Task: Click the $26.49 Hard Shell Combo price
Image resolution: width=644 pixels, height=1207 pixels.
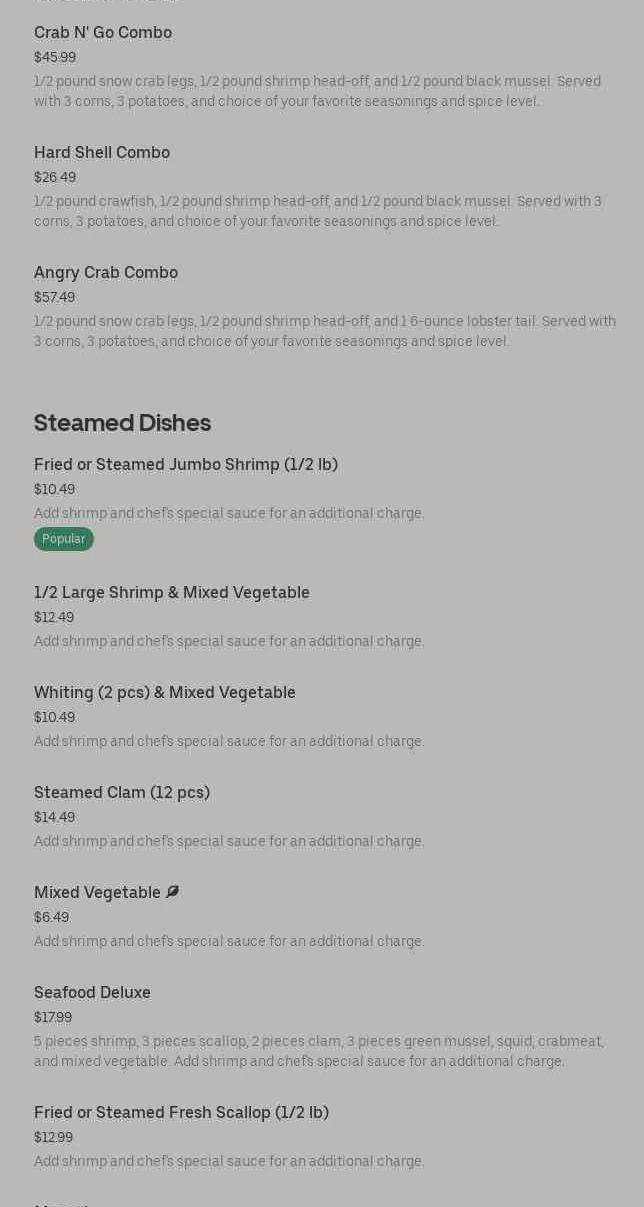Action: coord(55,178)
